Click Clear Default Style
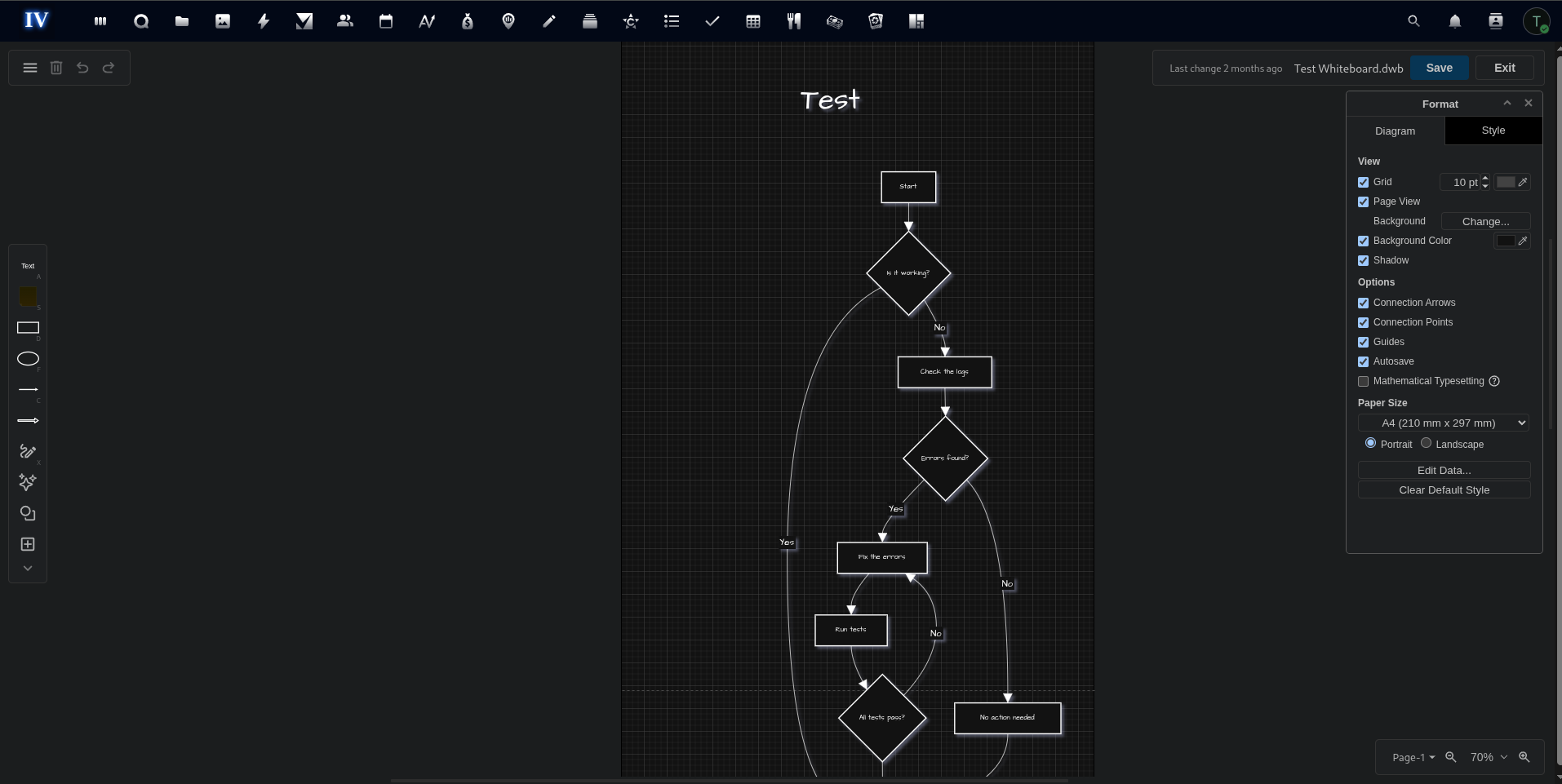This screenshot has height=784, width=1562. [x=1443, y=489]
